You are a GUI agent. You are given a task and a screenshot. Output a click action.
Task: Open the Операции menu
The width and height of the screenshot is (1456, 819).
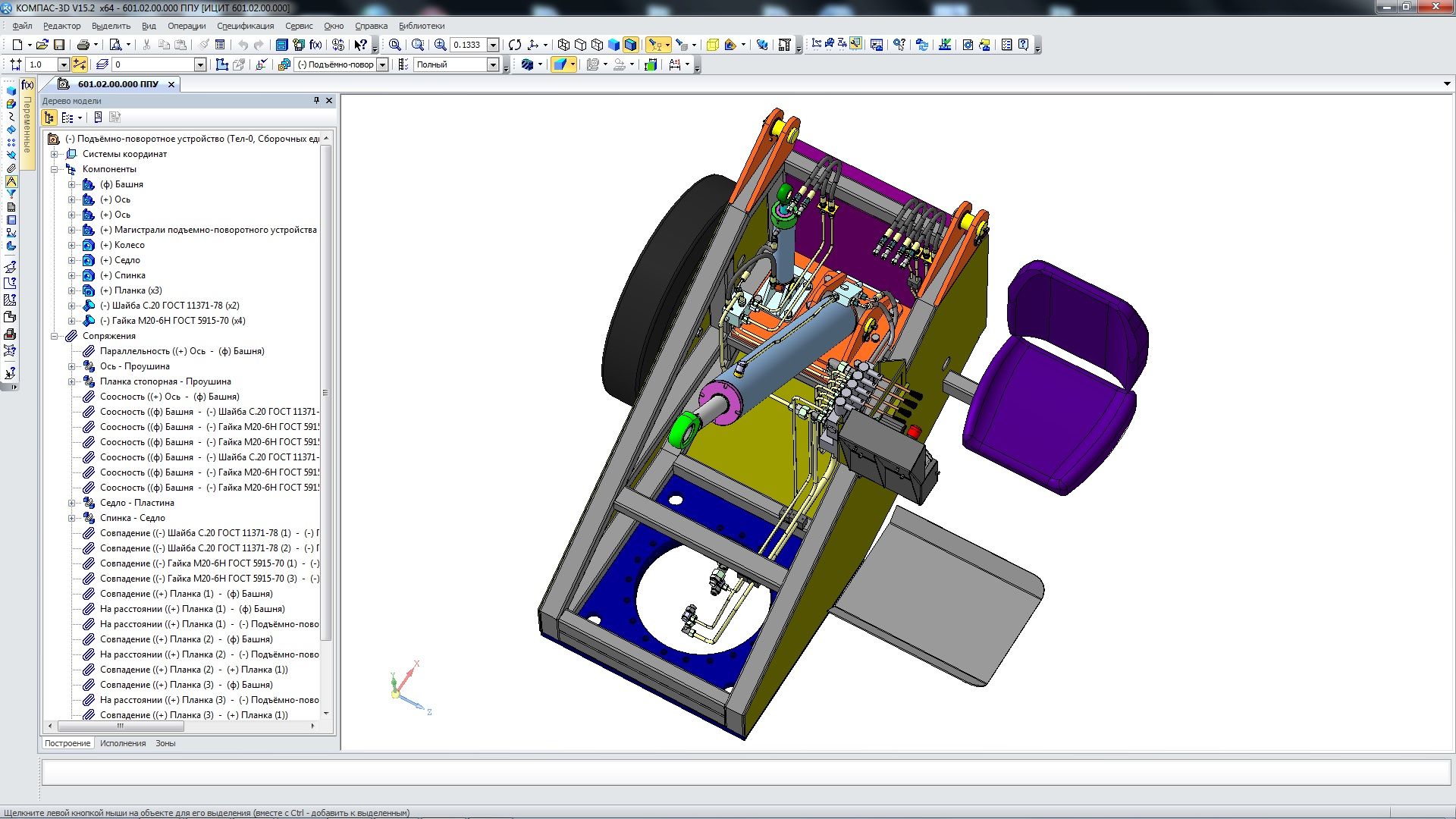coord(187,26)
